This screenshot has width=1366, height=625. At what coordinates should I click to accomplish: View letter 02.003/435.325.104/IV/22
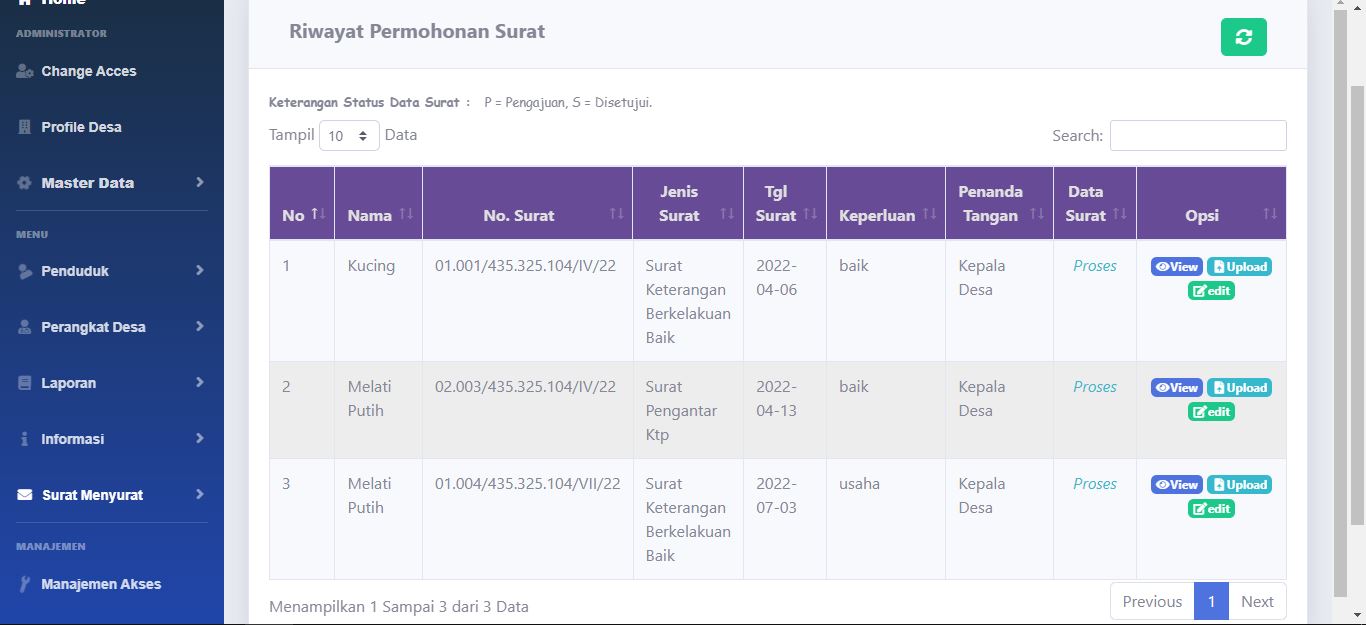coord(1176,388)
